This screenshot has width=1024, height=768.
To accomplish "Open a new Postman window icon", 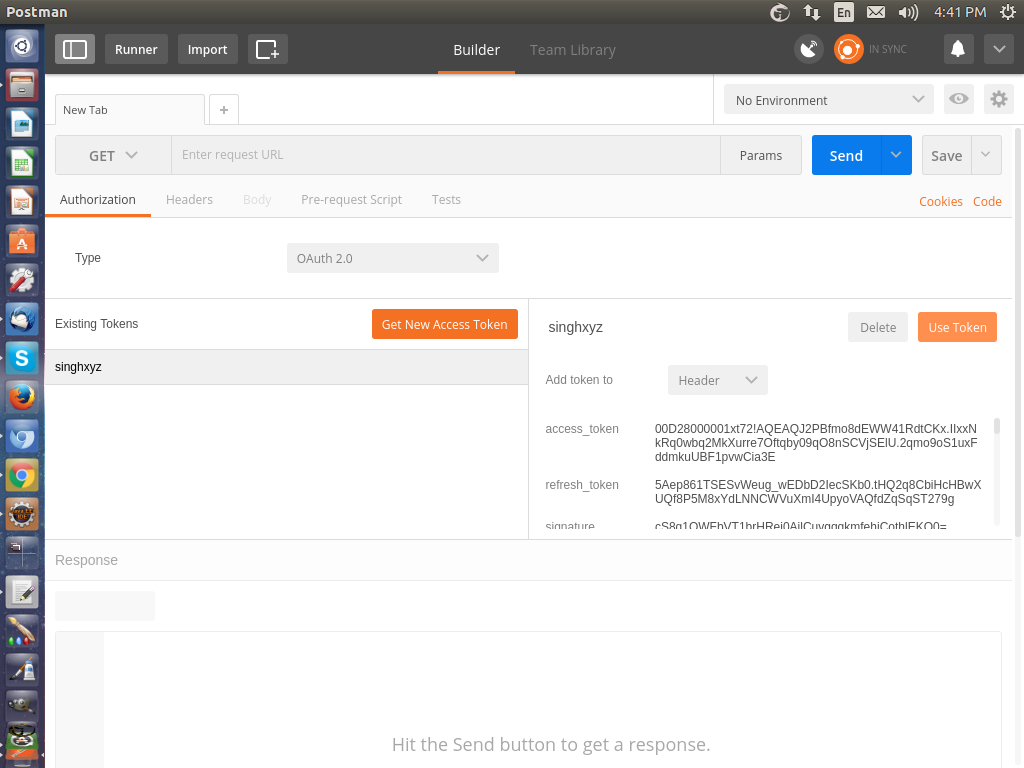I will click(x=267, y=50).
